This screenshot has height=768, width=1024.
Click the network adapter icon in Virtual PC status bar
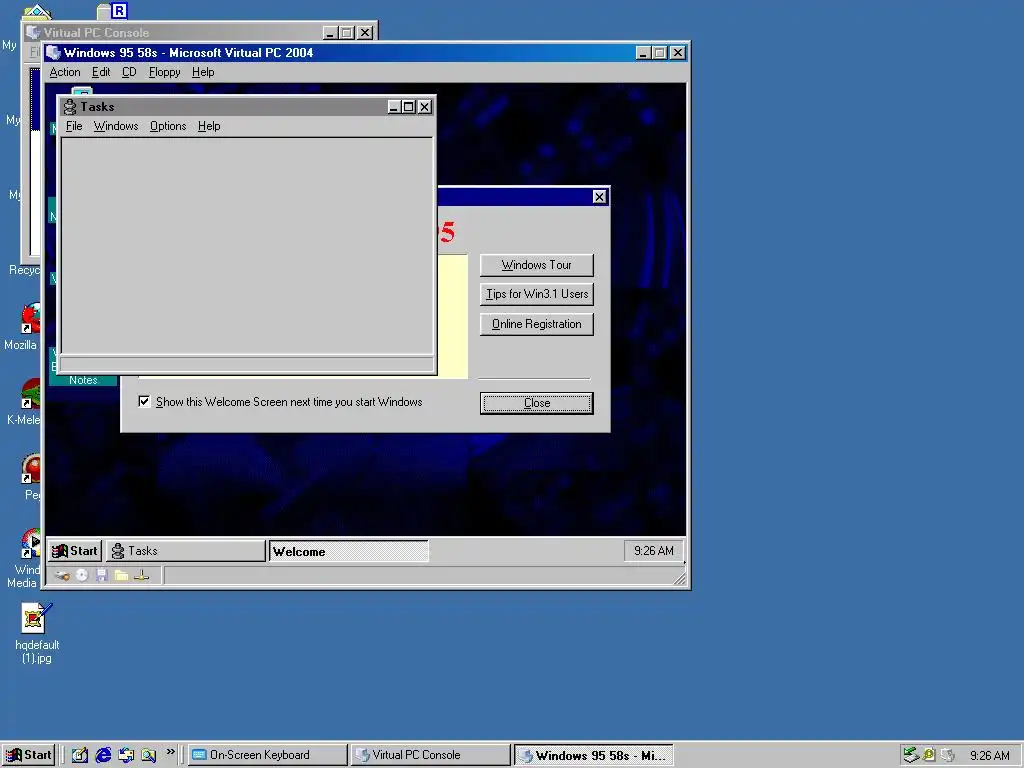coord(142,575)
